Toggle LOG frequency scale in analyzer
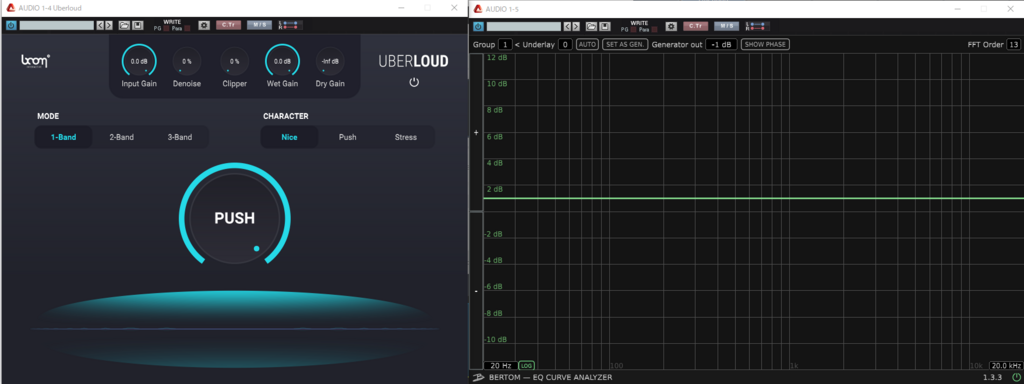 click(526, 366)
